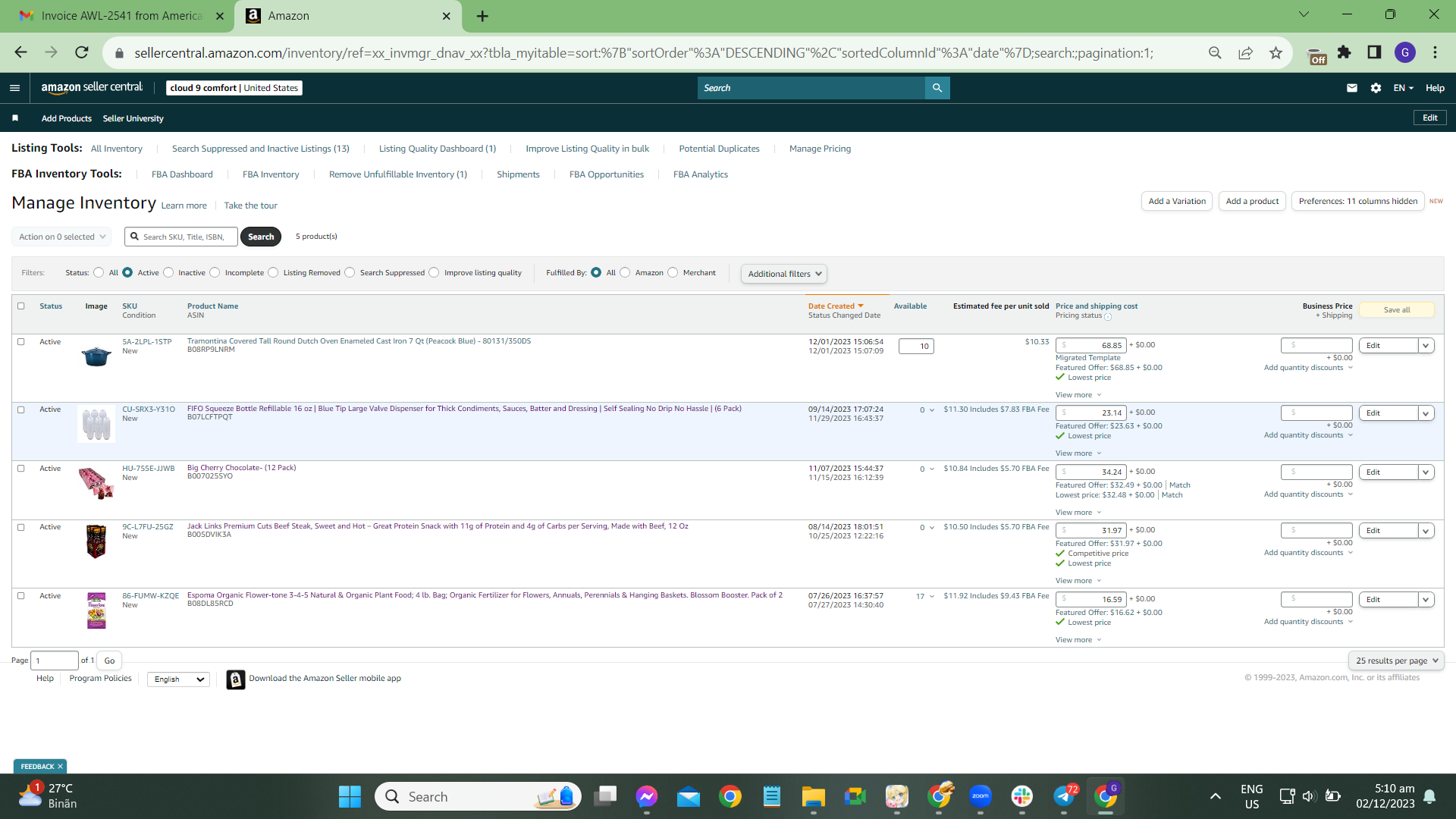The image size is (1456, 819).
Task: Click the Add a product button
Action: pos(1252,201)
